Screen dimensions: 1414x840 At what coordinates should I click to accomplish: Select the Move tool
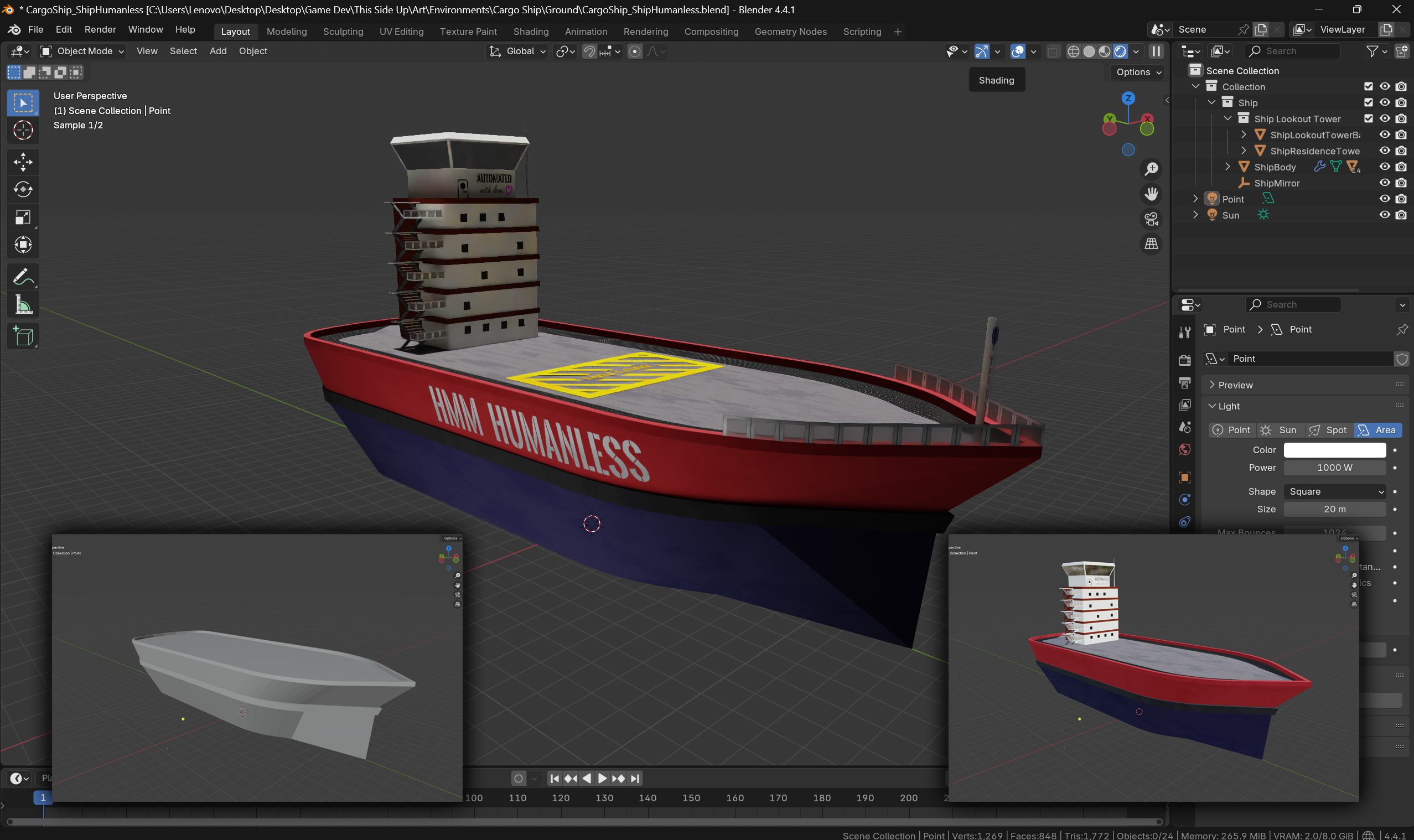(23, 162)
